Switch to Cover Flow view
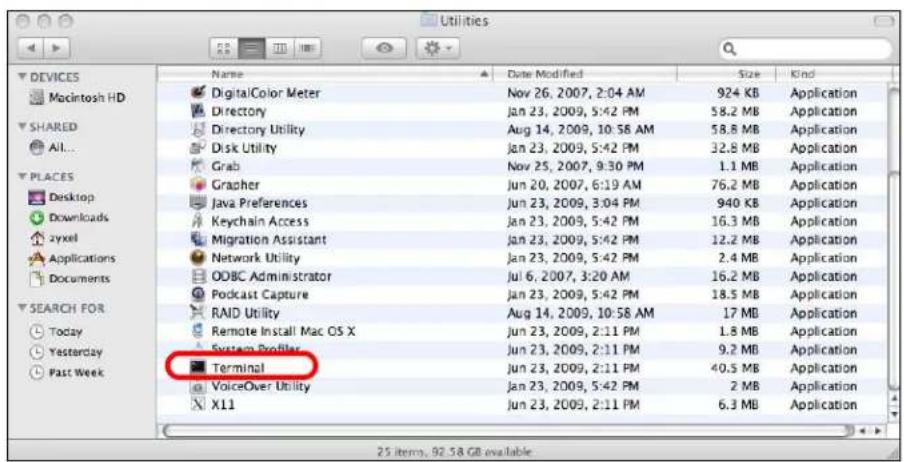Viewport: 904px width, 462px height. (306, 49)
